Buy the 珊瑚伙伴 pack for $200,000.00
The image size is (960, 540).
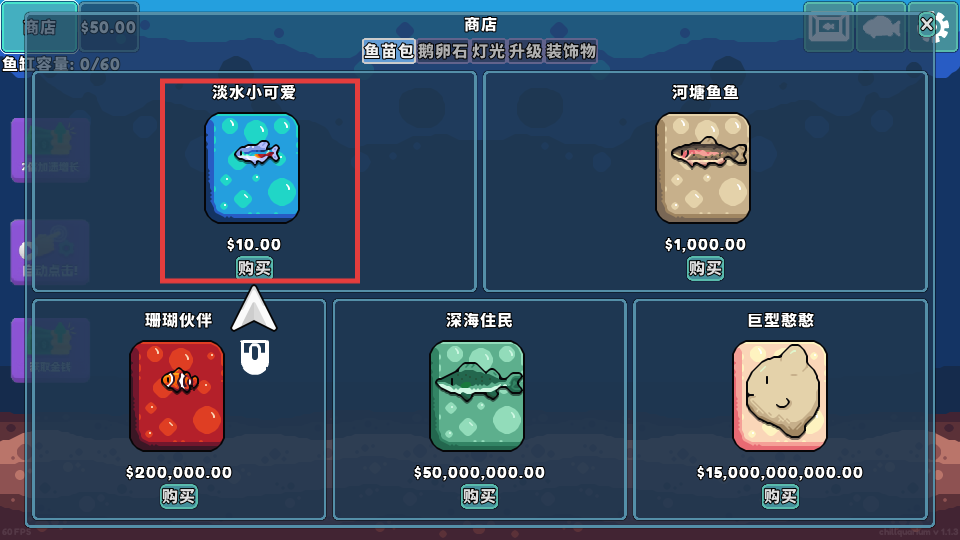click(179, 496)
